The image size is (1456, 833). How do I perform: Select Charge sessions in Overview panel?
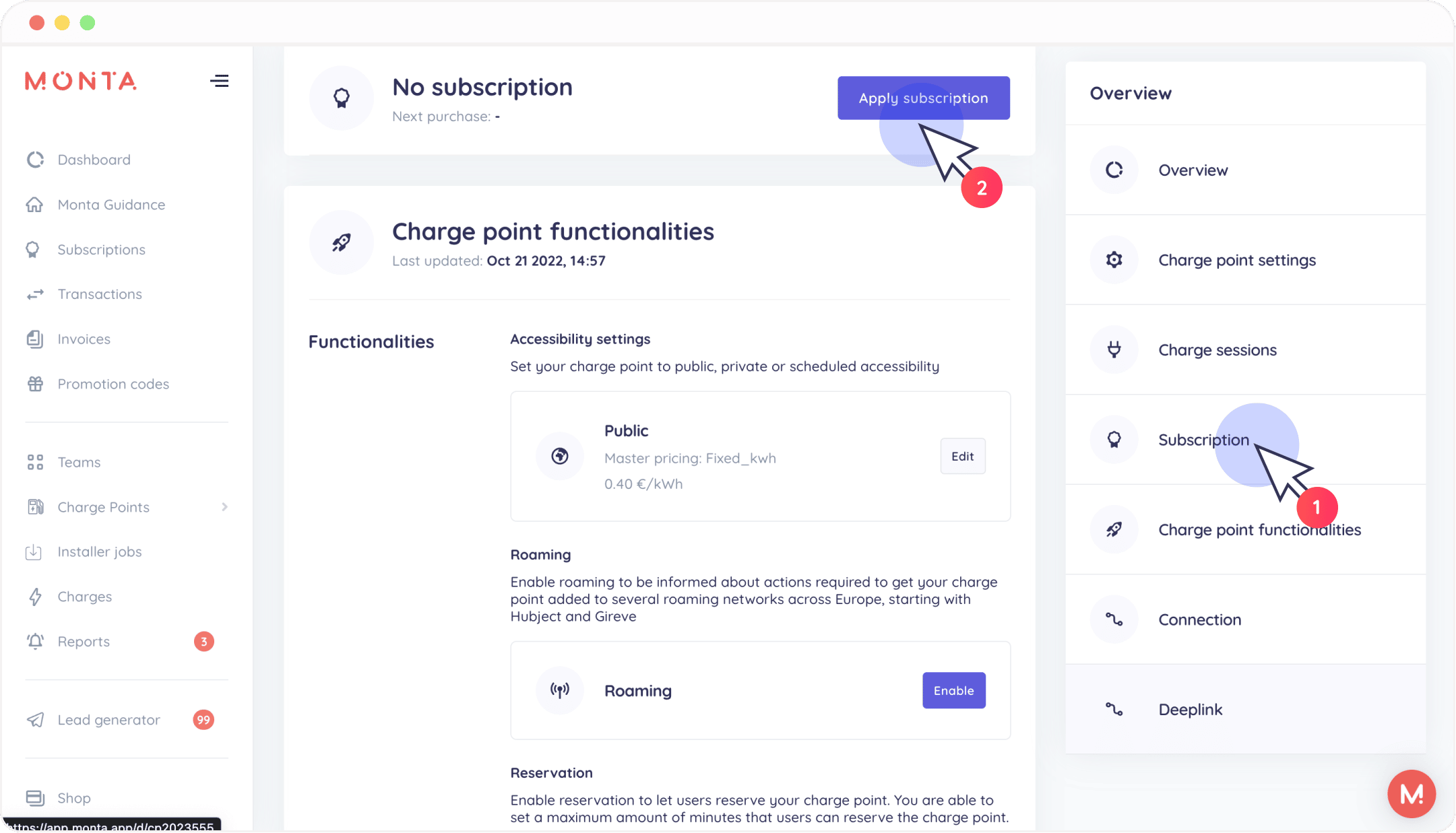point(1245,349)
